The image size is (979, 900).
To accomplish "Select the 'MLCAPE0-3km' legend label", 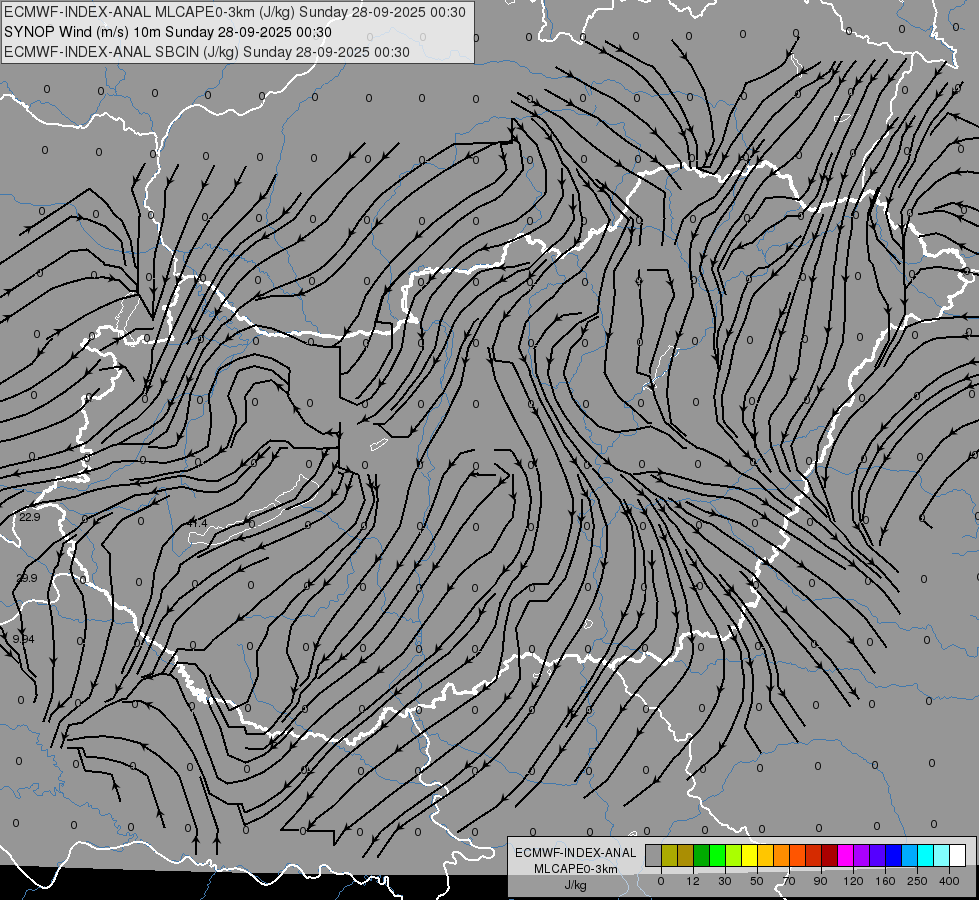I will pos(575,869).
